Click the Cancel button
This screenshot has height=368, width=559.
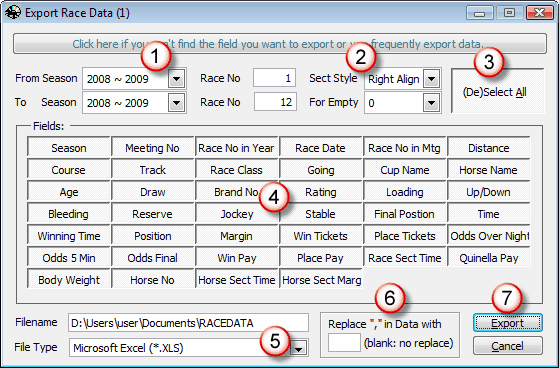pos(508,346)
